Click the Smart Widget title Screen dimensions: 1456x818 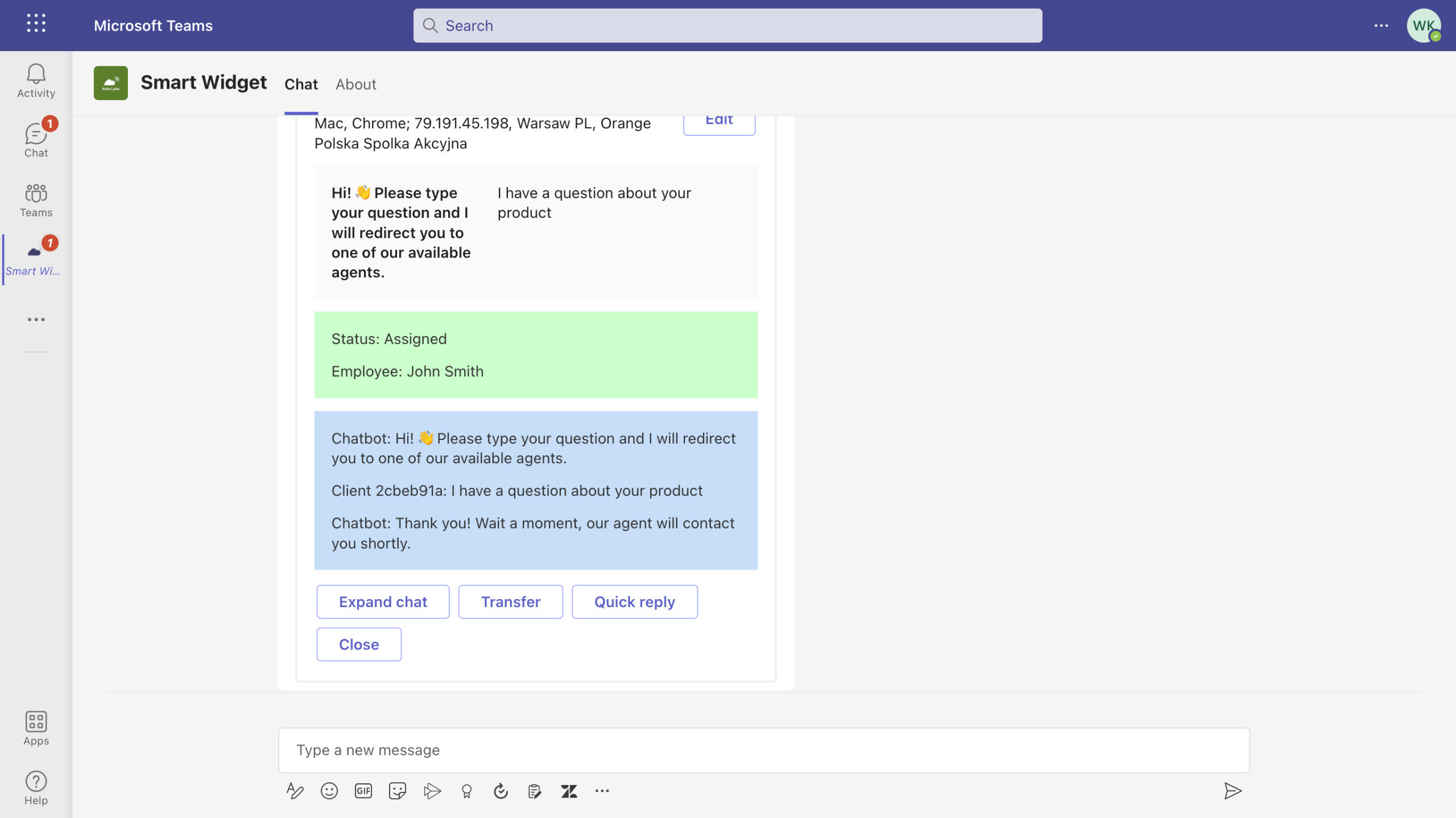(204, 82)
